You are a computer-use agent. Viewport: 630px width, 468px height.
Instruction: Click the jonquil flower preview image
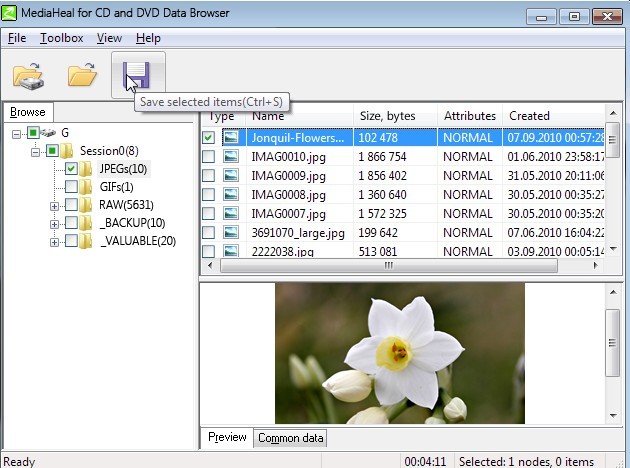(400, 353)
